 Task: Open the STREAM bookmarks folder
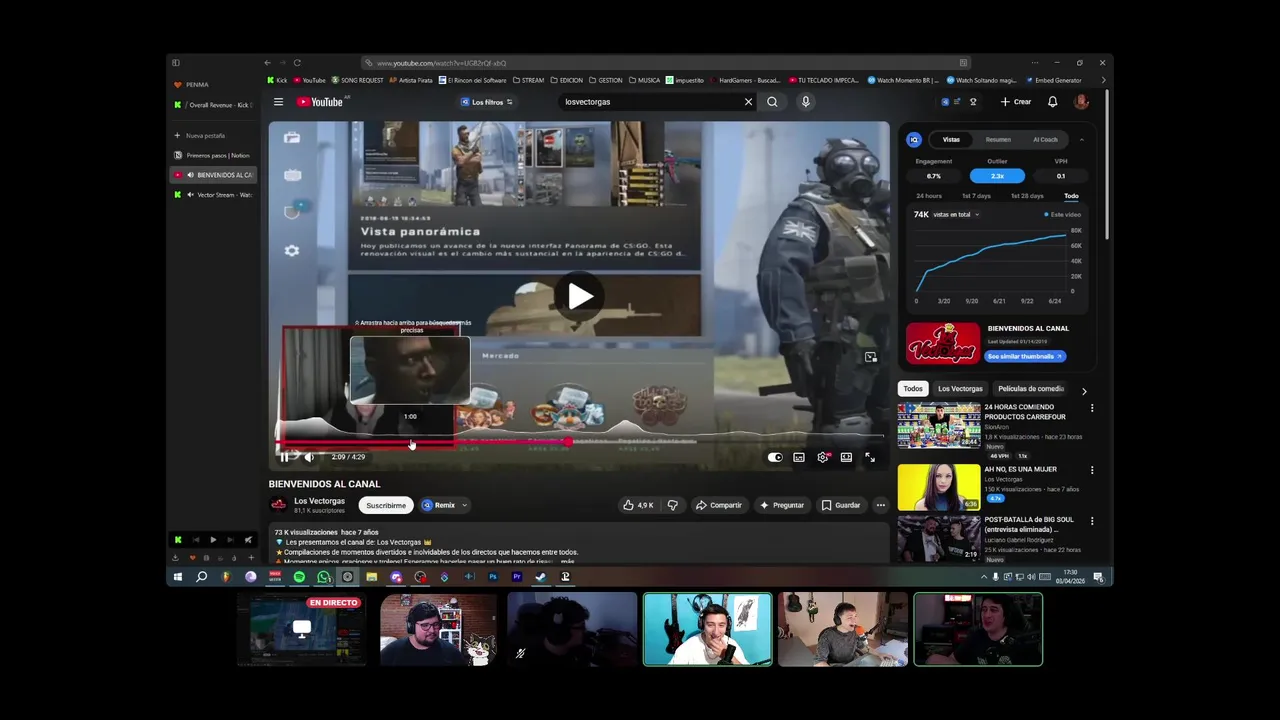click(529, 80)
